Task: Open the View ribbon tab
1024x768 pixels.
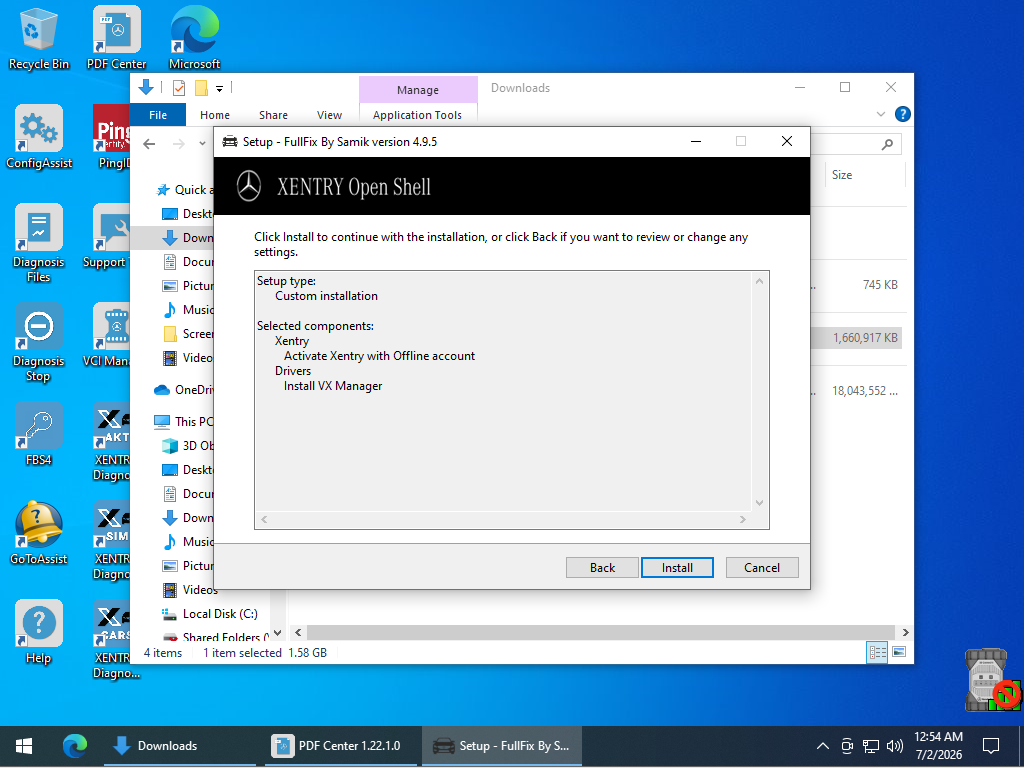Action: click(329, 115)
